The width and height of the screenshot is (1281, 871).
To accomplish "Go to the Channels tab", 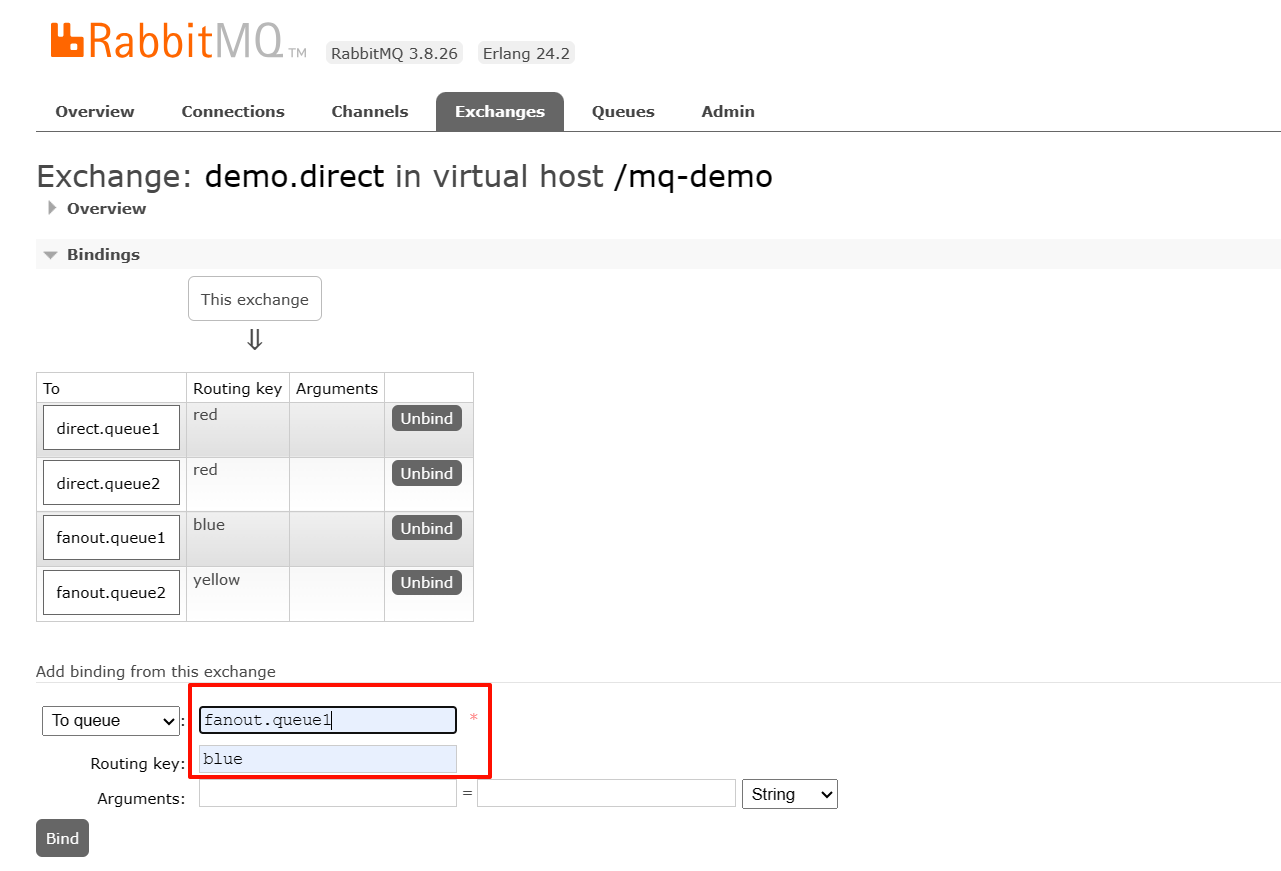I will [x=370, y=111].
